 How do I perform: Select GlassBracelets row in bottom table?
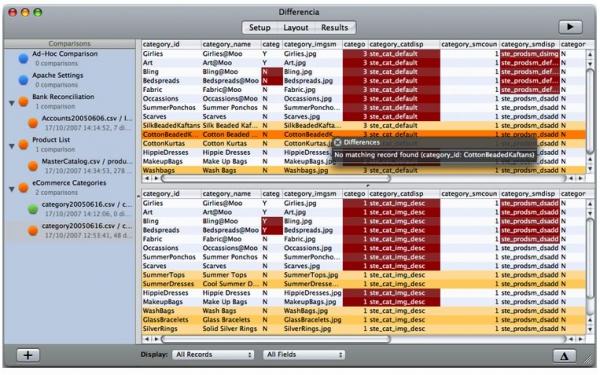(x=363, y=320)
